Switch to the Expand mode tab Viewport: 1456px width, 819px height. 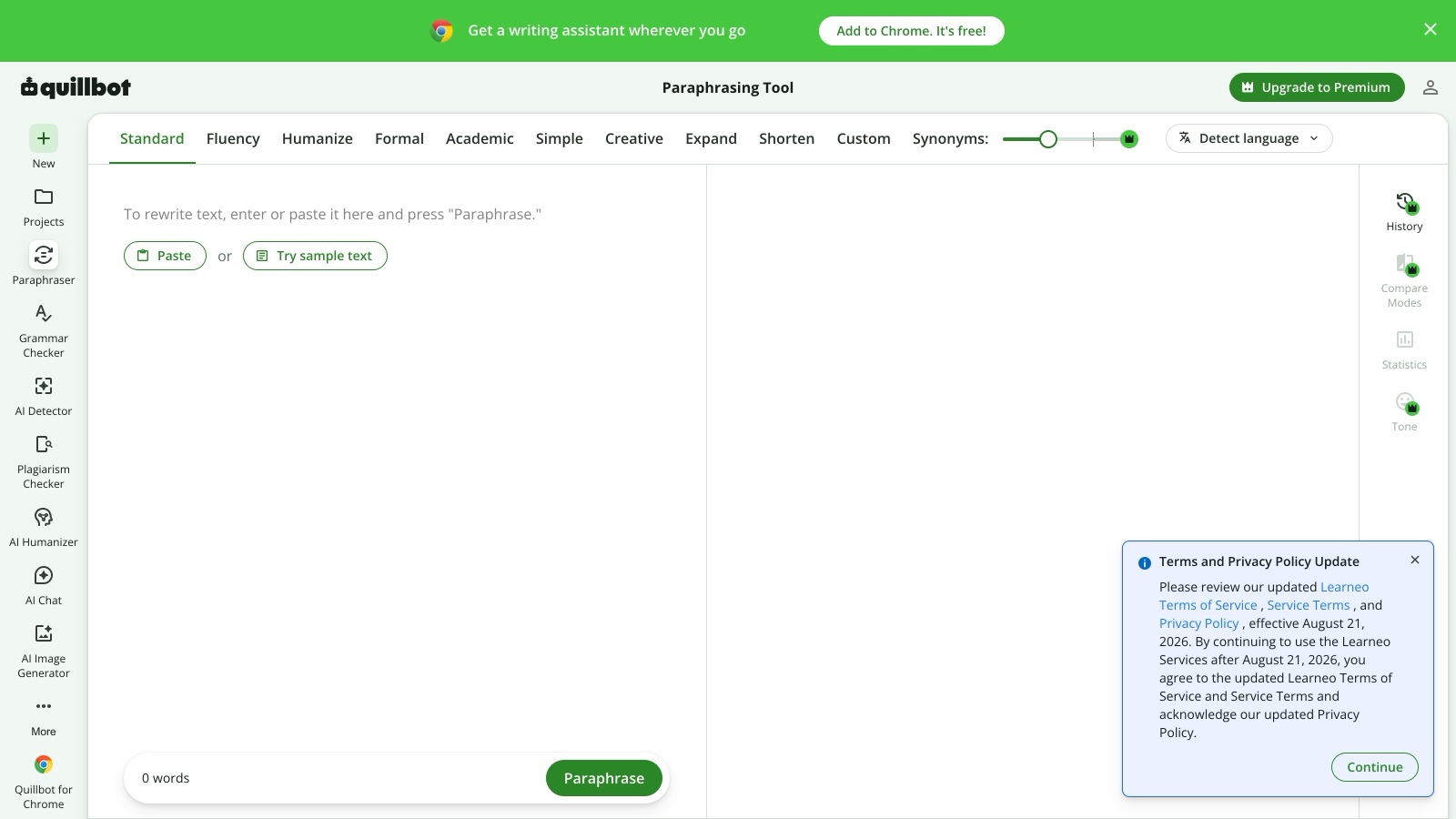click(711, 138)
